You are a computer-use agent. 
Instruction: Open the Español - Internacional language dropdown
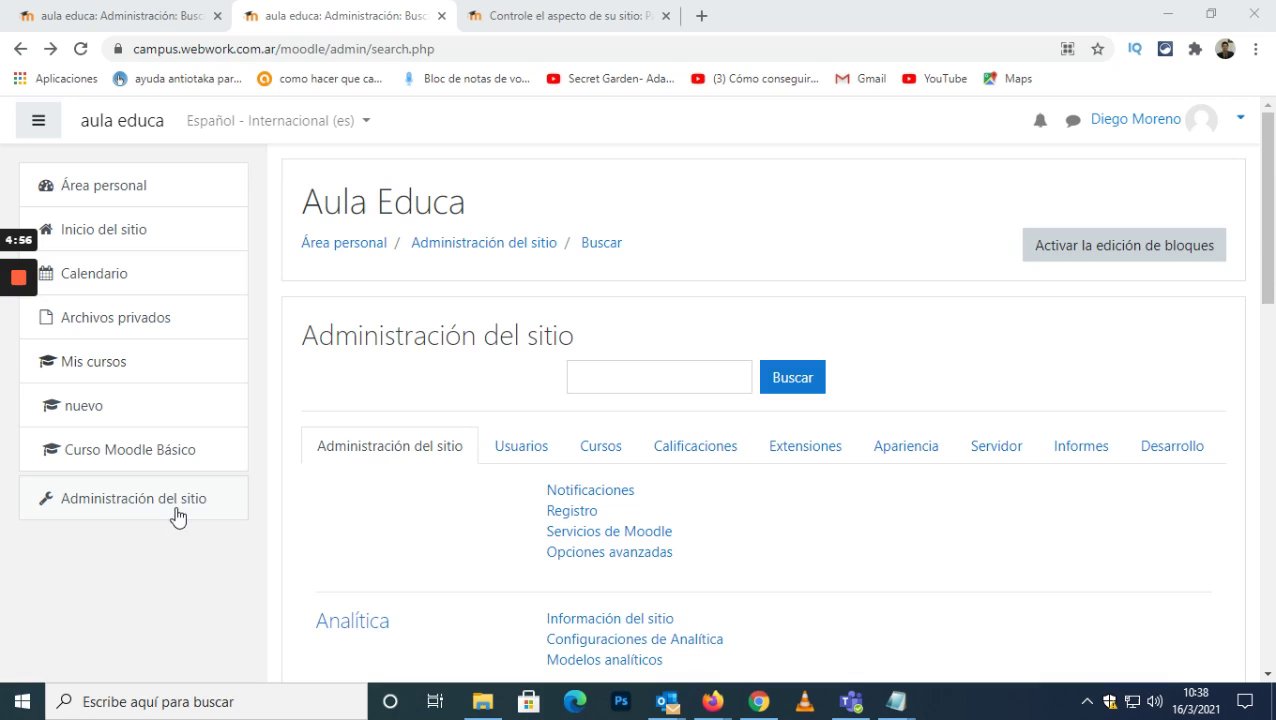[278, 121]
